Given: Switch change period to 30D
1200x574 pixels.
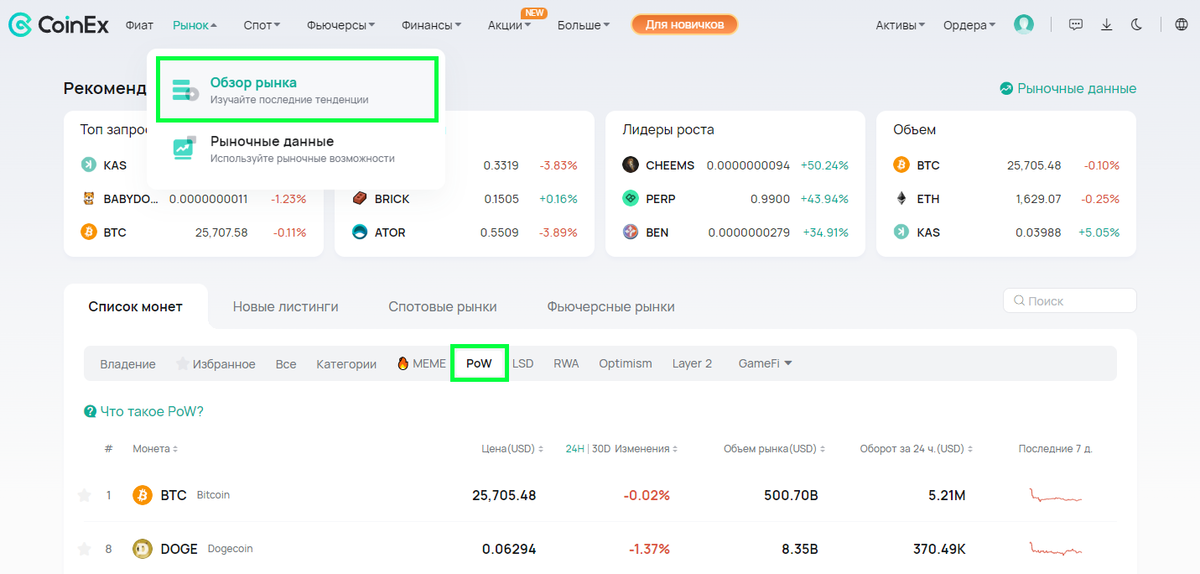Looking at the screenshot, I should pyautogui.click(x=600, y=449).
